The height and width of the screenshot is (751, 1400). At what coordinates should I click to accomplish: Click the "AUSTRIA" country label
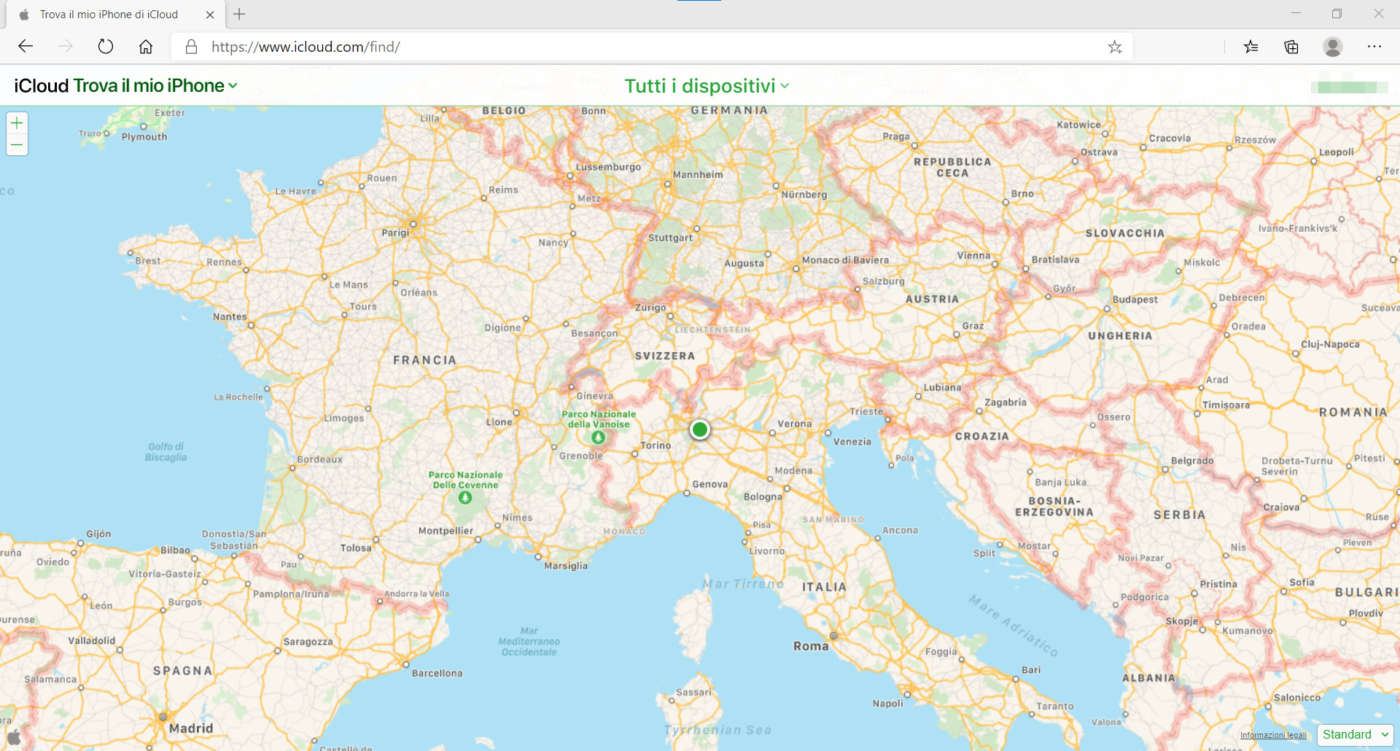click(x=932, y=299)
